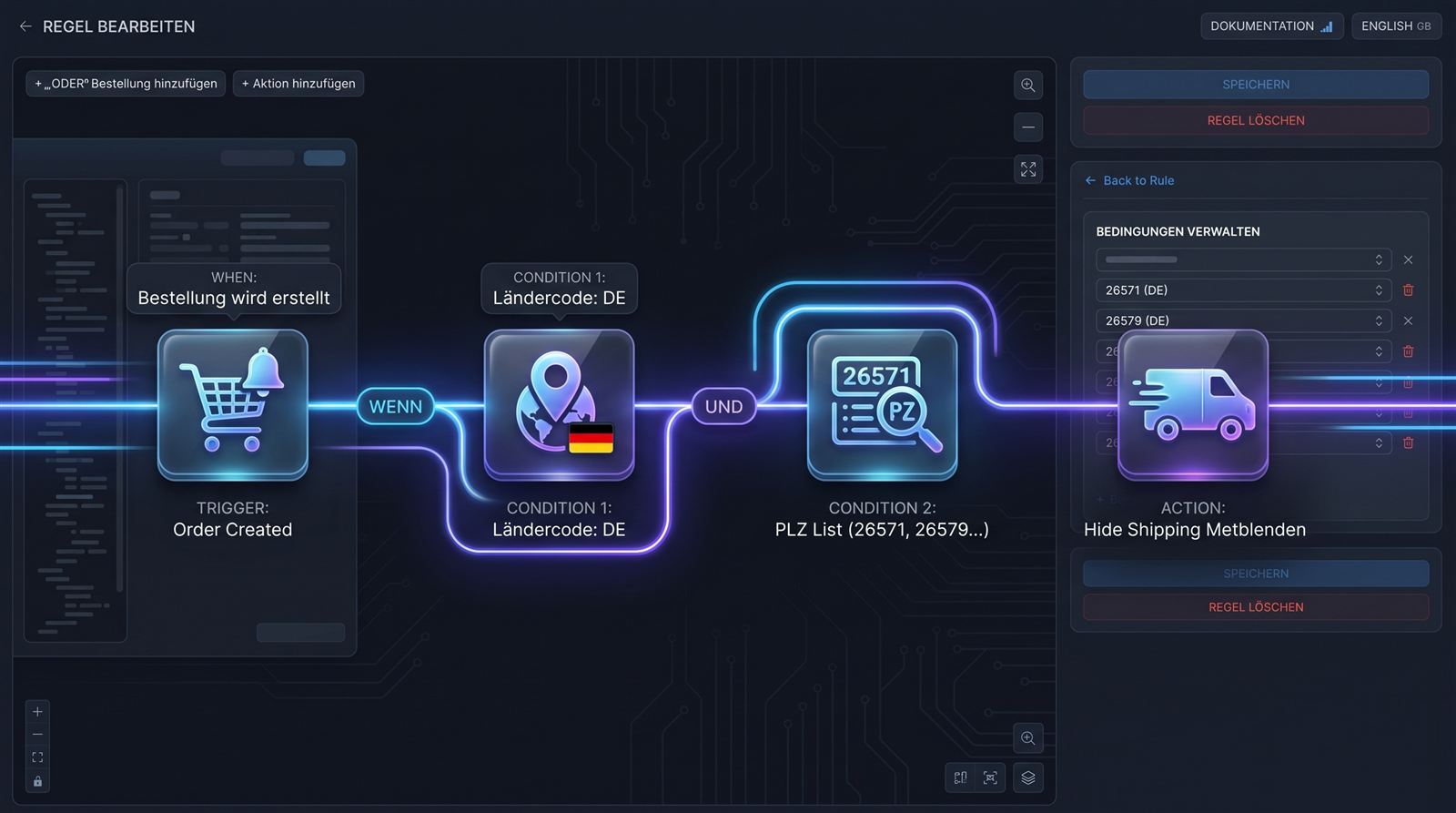Click the 'Order Created' trigger label
The width and height of the screenshot is (1456, 813).
(233, 530)
